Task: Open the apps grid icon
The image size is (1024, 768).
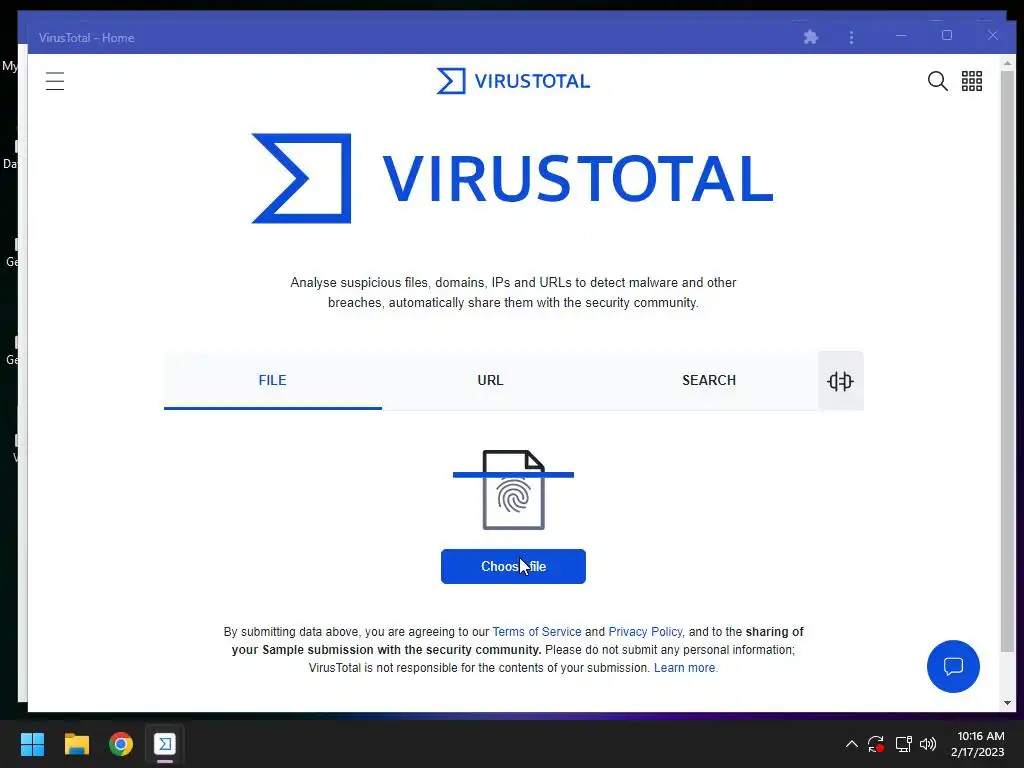Action: [972, 81]
